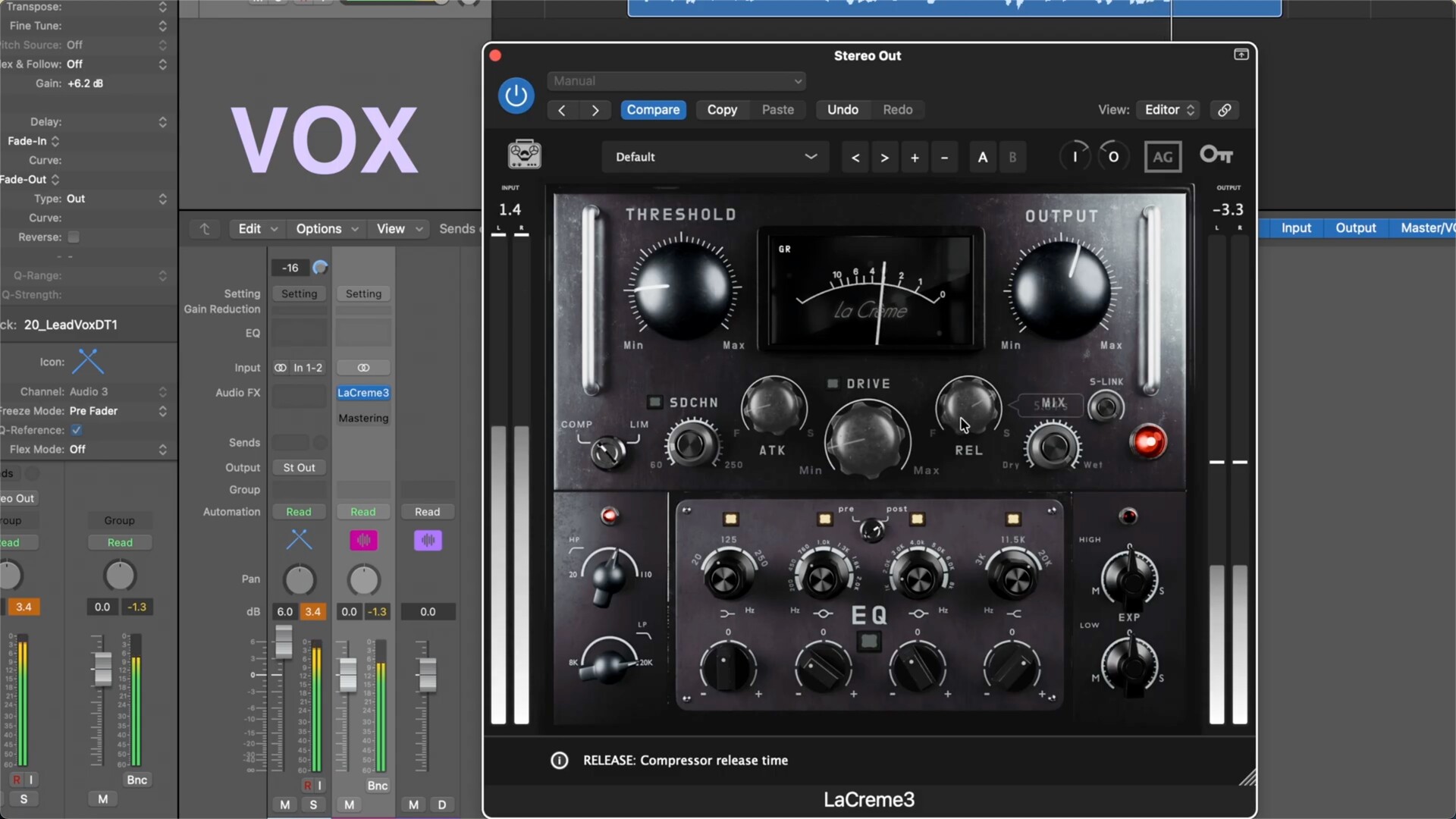Open the Manual preset dropdown
This screenshot has height=819, width=1456.
coord(676,80)
